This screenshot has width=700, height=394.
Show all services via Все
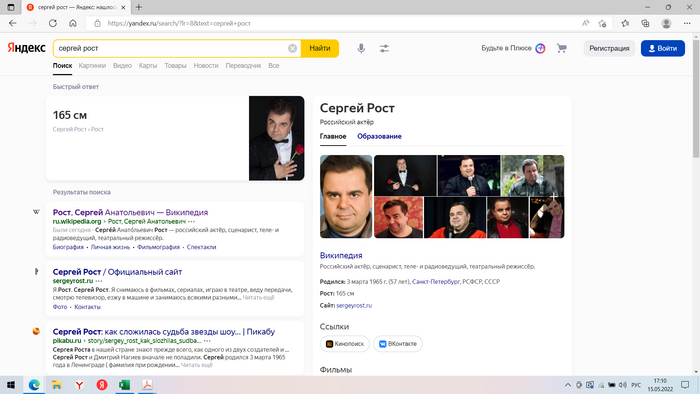[274, 66]
